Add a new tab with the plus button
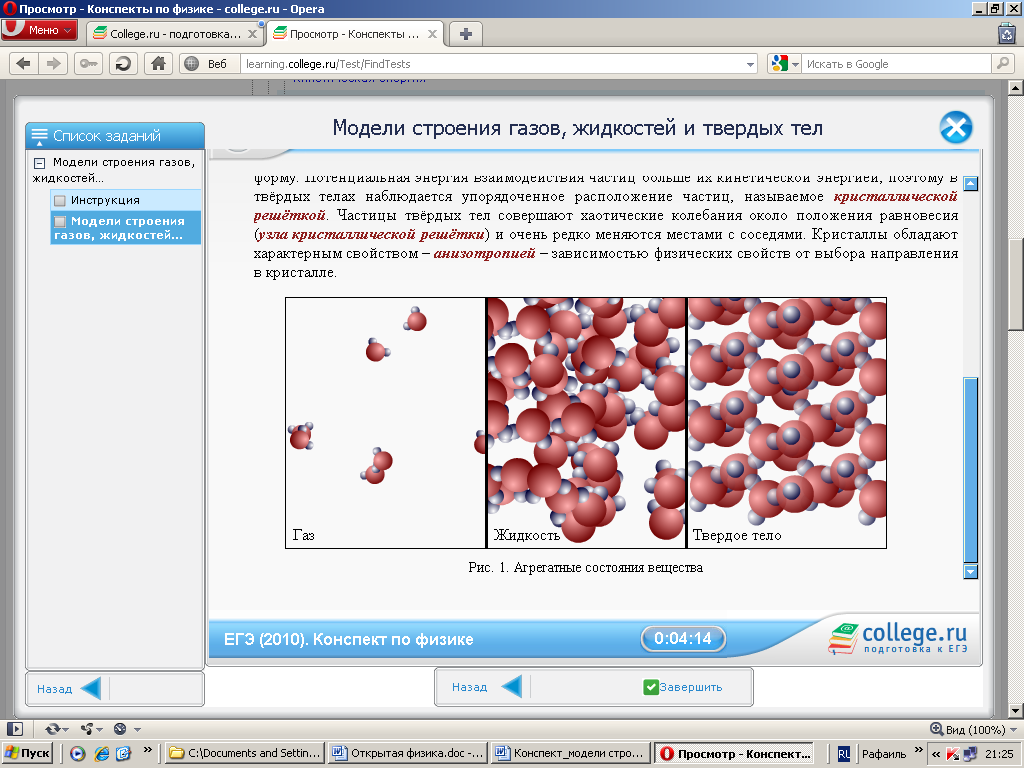 point(466,34)
